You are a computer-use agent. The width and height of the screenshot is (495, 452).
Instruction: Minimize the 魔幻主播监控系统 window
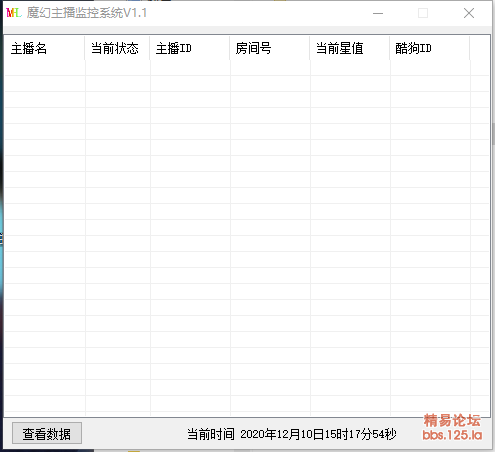[x=378, y=13]
